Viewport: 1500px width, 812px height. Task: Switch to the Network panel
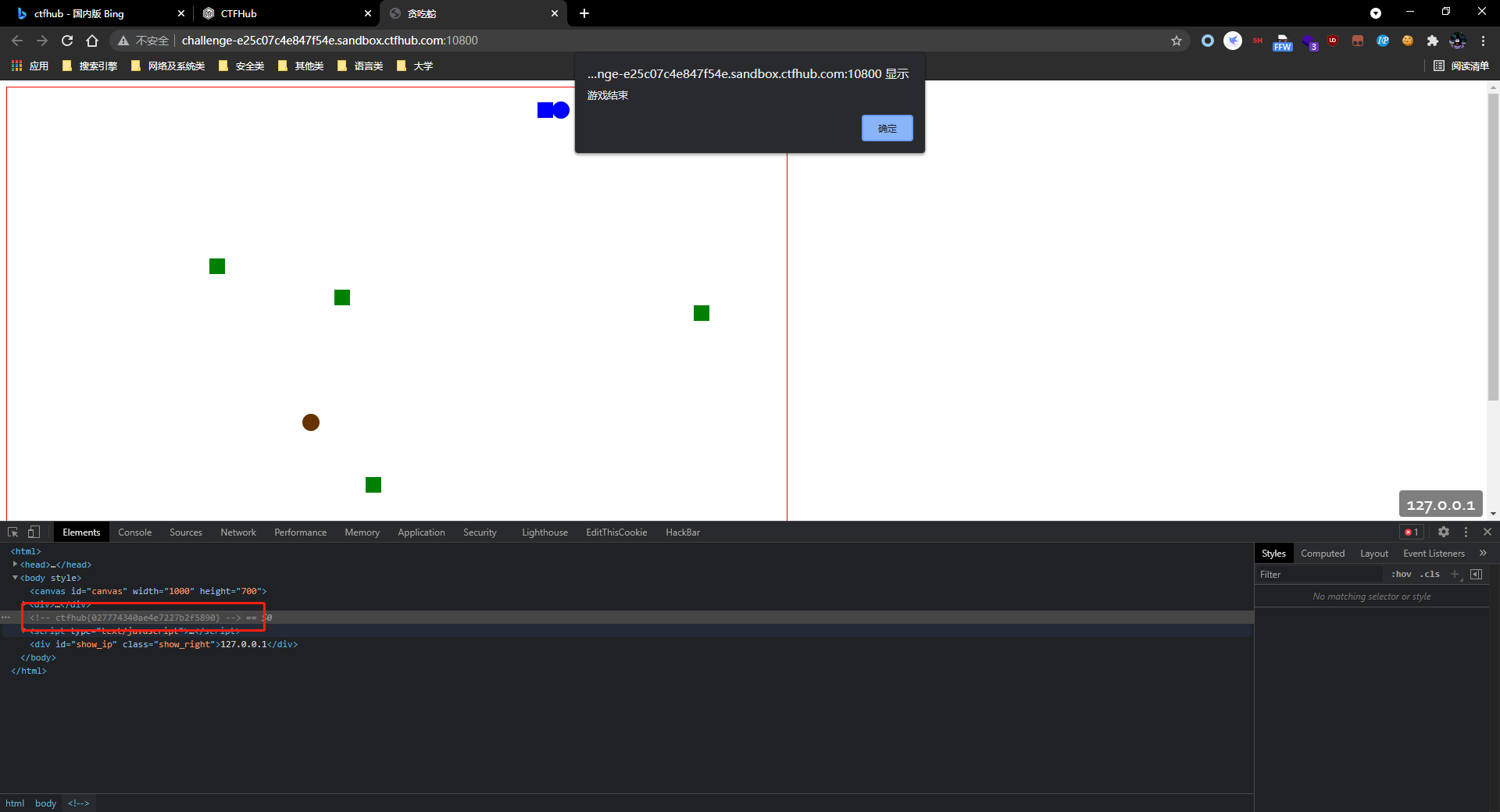pos(238,532)
